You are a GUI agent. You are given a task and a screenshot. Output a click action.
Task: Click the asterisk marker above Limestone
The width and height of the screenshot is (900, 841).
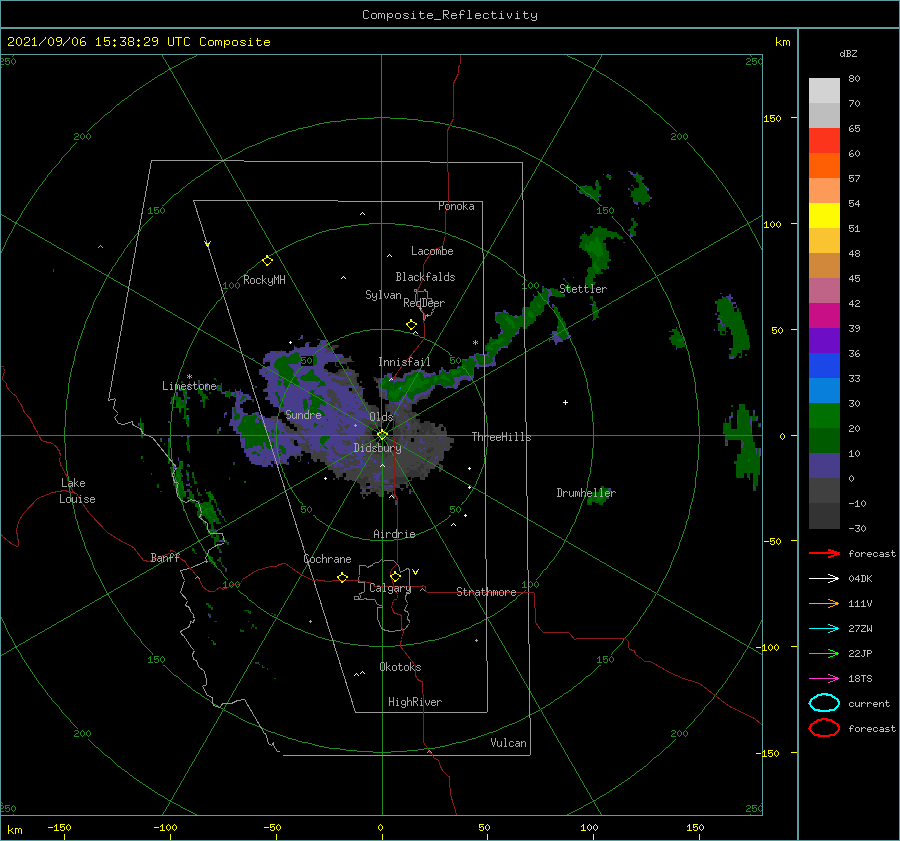(x=189, y=377)
